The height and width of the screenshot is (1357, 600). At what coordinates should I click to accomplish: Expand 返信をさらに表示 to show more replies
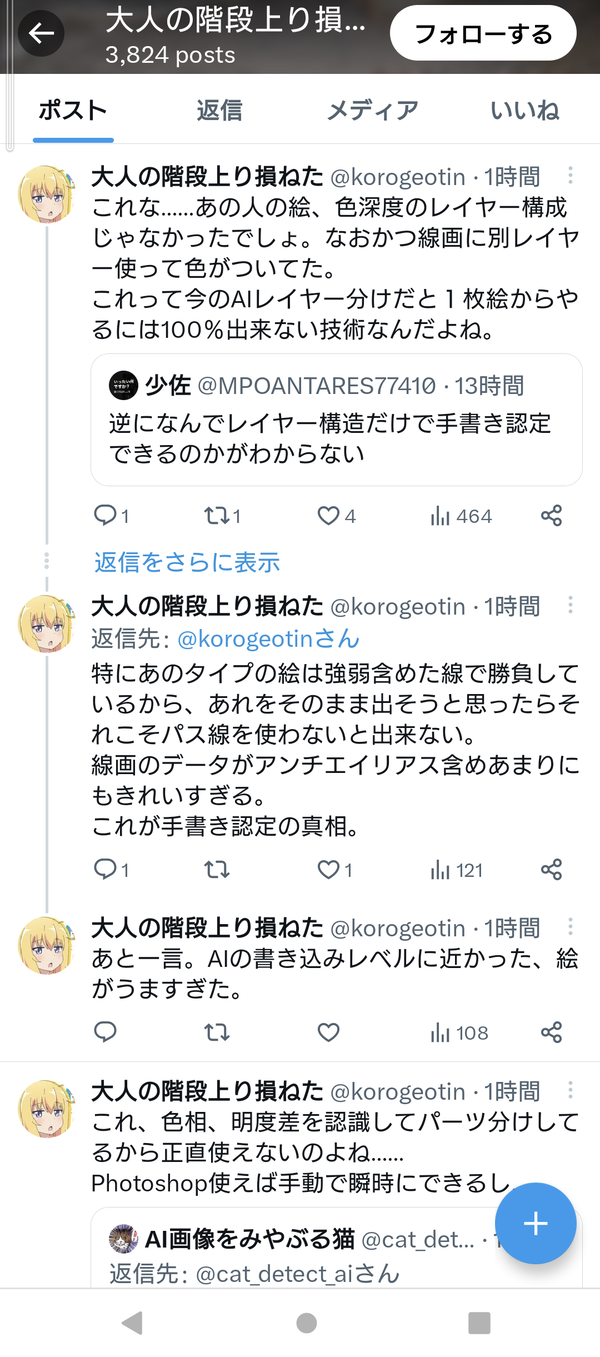tap(187, 562)
